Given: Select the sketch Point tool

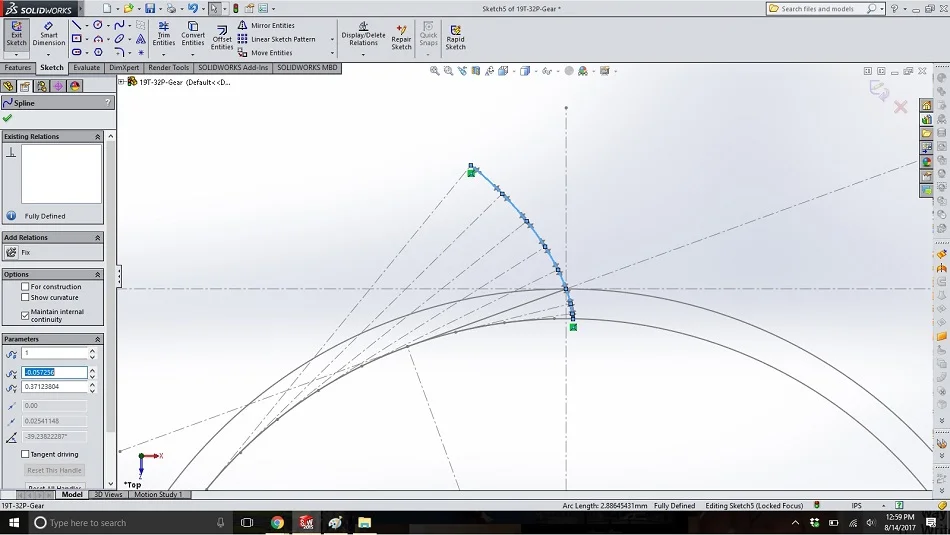Looking at the screenshot, I should (141, 52).
